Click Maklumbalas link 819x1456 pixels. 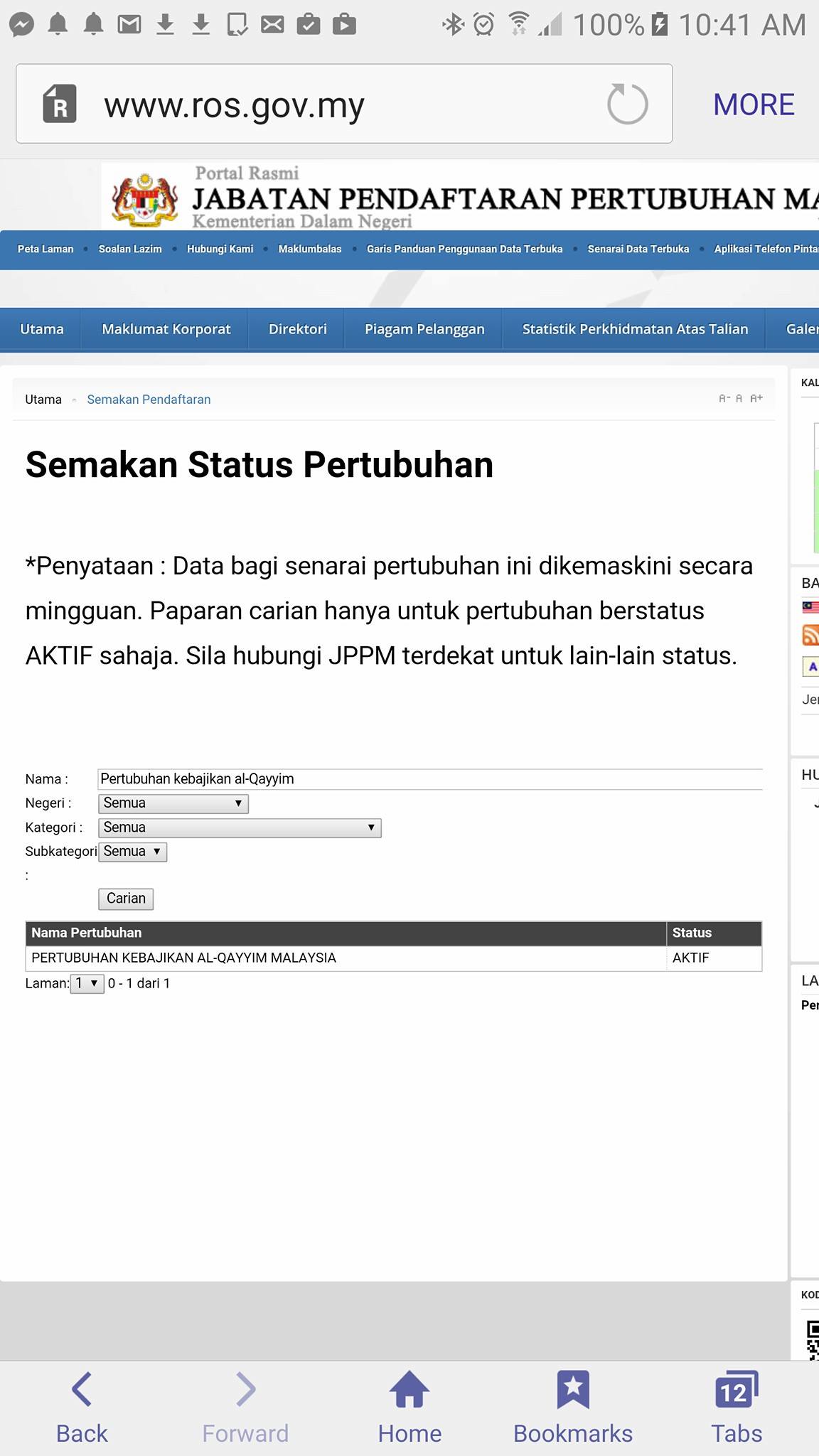[x=310, y=249]
